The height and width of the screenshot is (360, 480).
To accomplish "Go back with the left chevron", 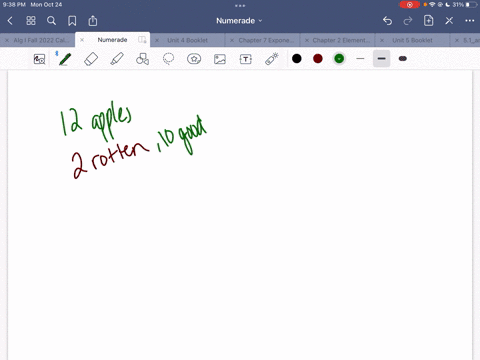I will (x=10, y=21).
